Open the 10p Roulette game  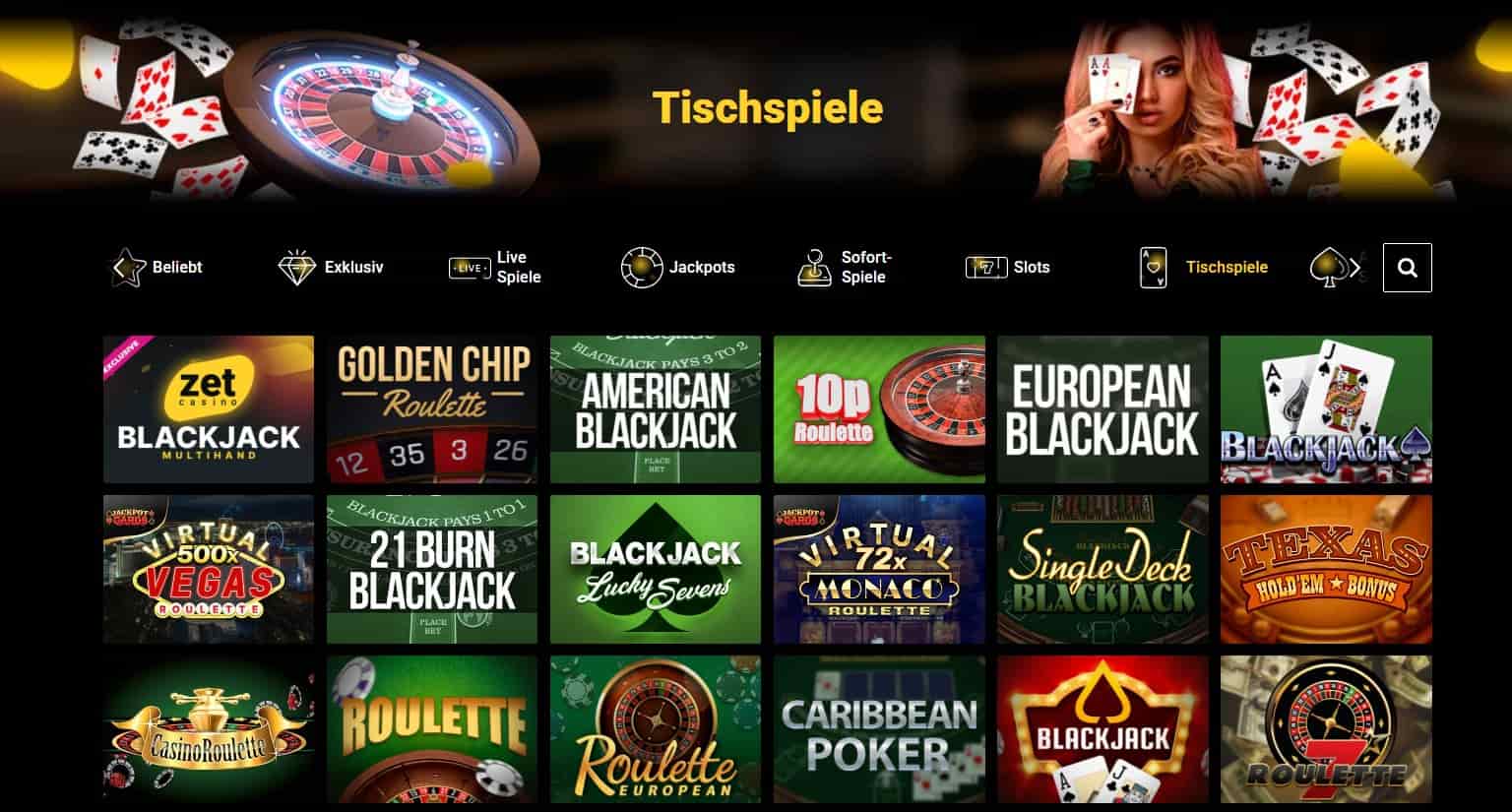click(879, 409)
